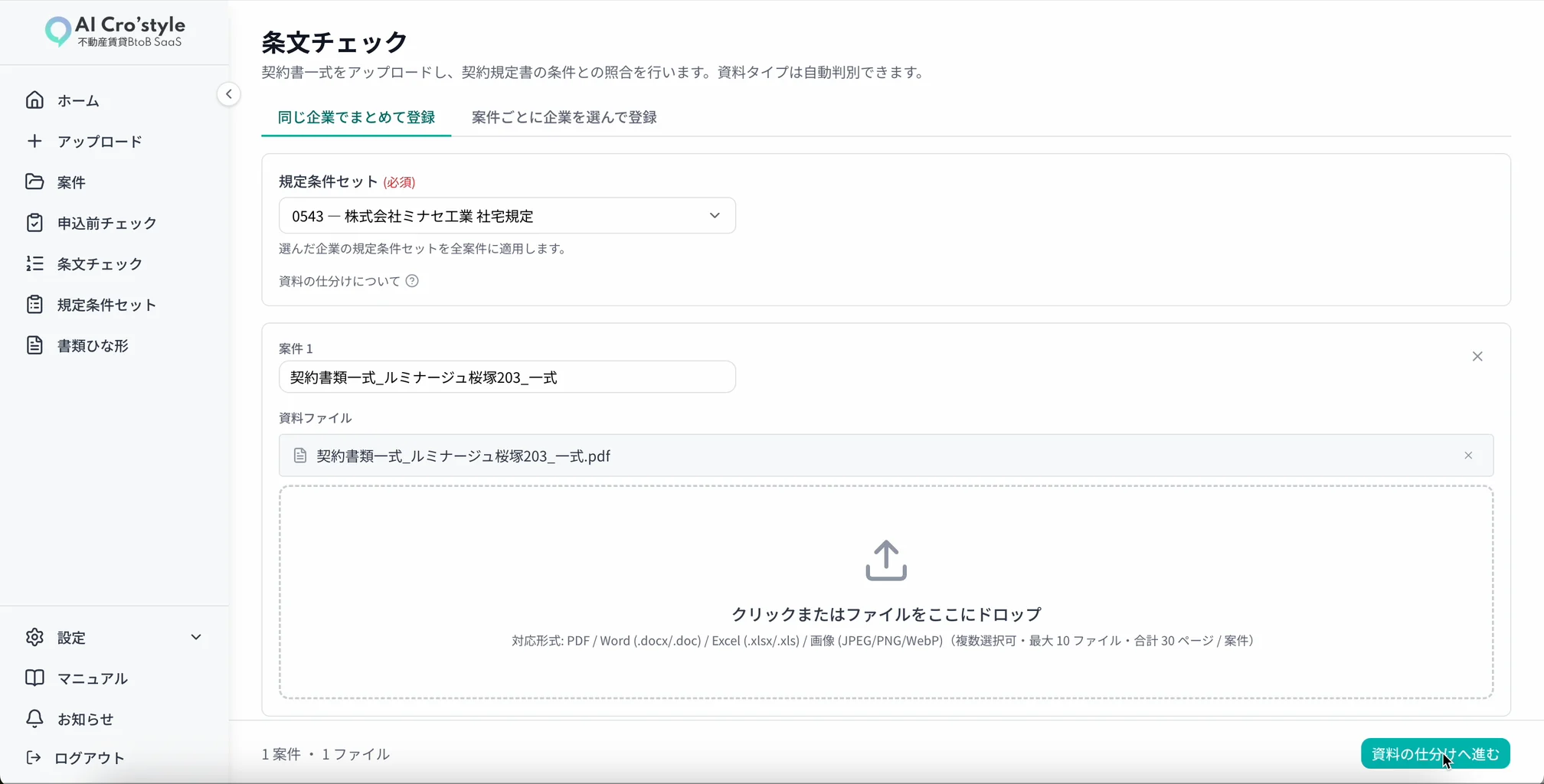Viewport: 1544px width, 784px height.
Task: Click クリックまたはファイルをここにドロップ text
Action: coord(886,614)
